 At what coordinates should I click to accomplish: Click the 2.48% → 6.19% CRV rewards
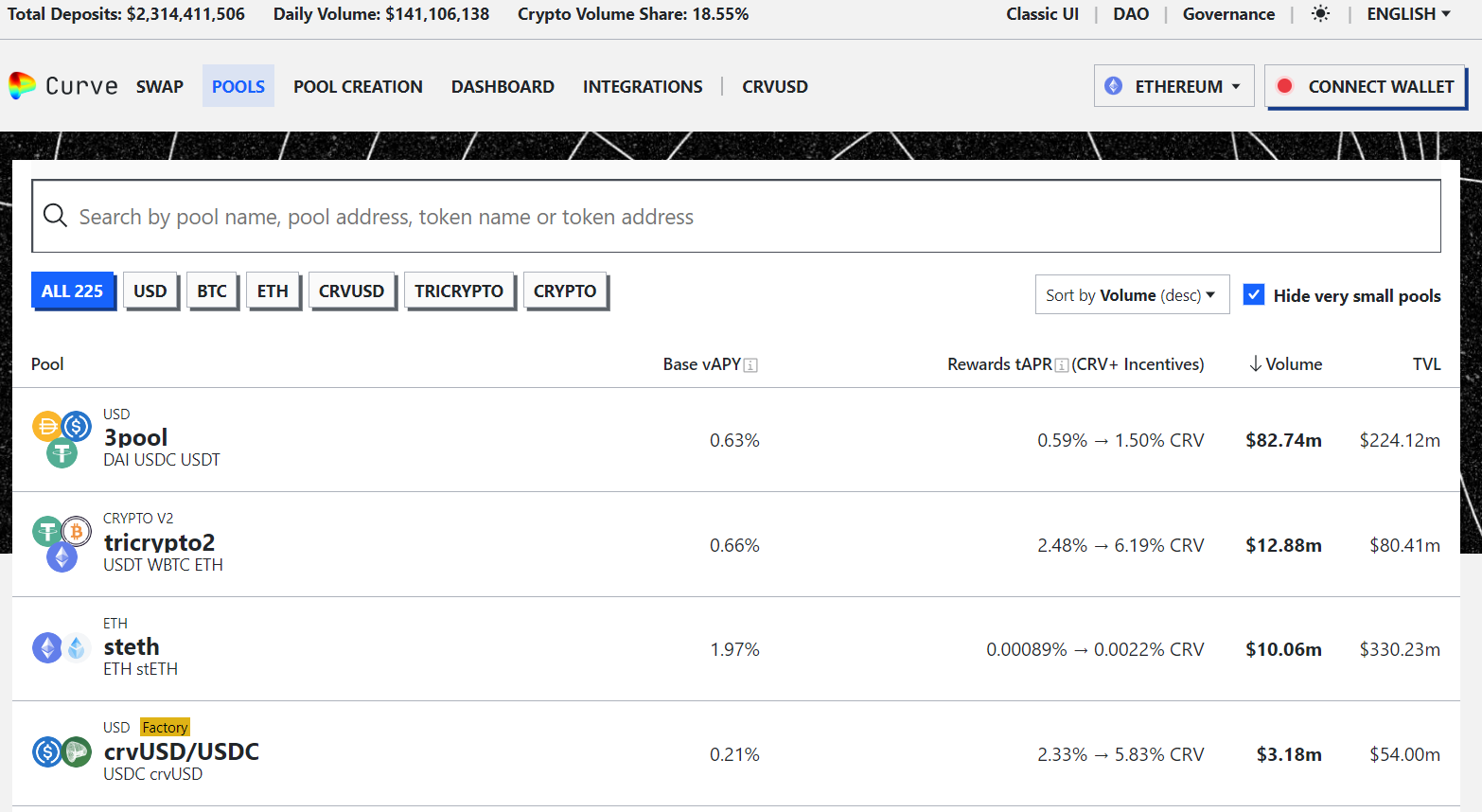coord(1120,545)
